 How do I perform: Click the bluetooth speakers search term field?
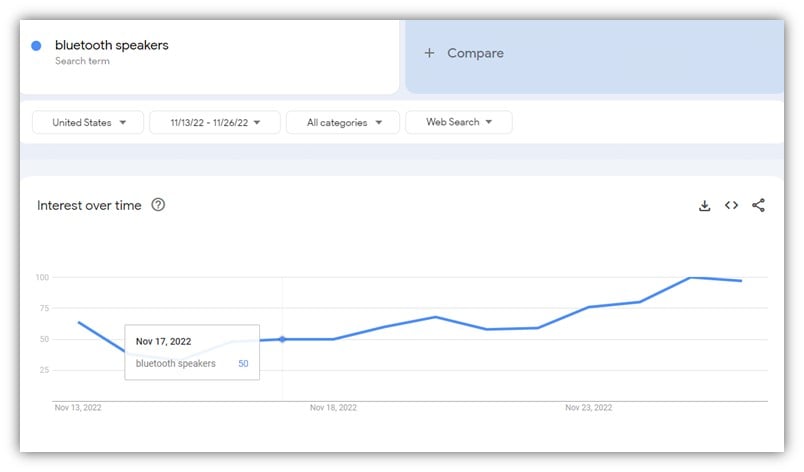[111, 45]
